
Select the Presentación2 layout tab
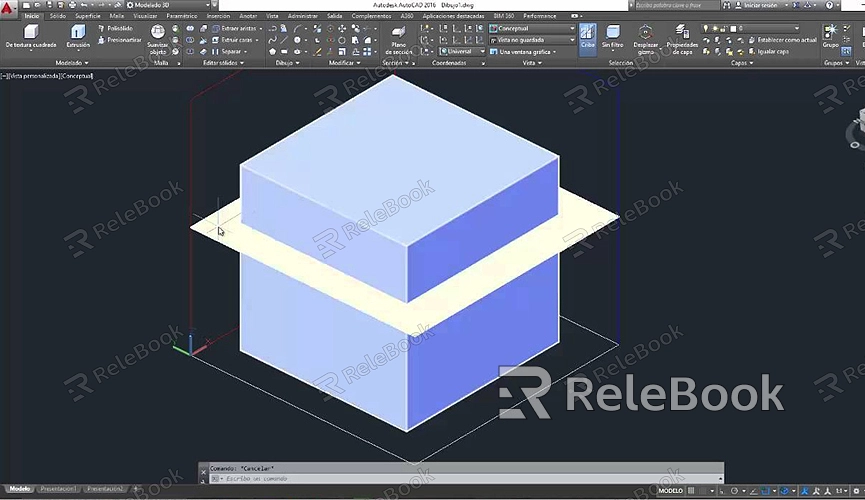pos(105,489)
